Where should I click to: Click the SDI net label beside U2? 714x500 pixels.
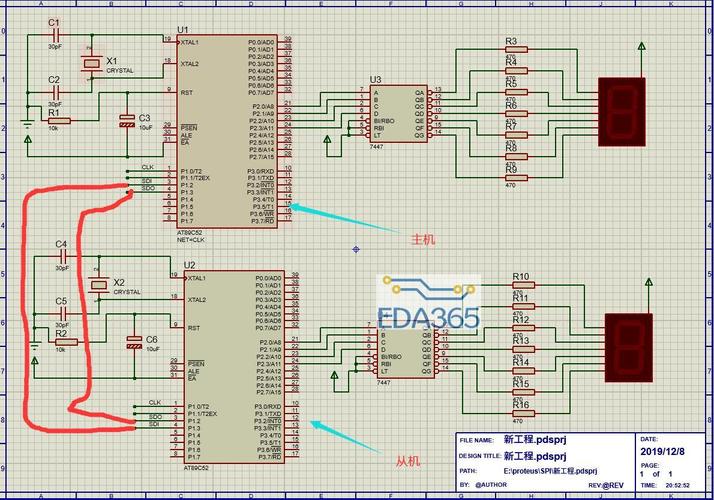click(154, 424)
